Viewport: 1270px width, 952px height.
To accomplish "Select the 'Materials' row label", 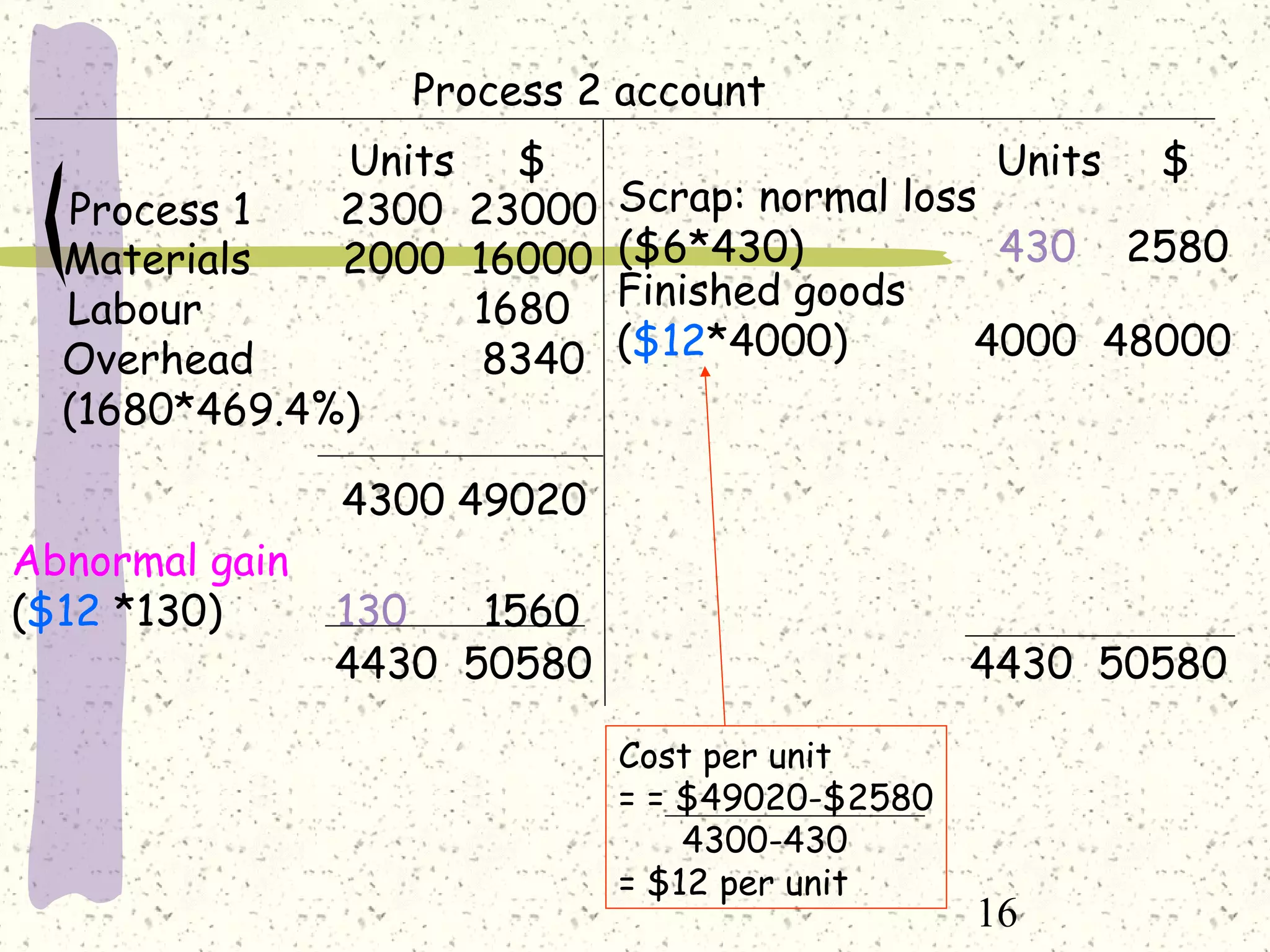I will click(158, 259).
